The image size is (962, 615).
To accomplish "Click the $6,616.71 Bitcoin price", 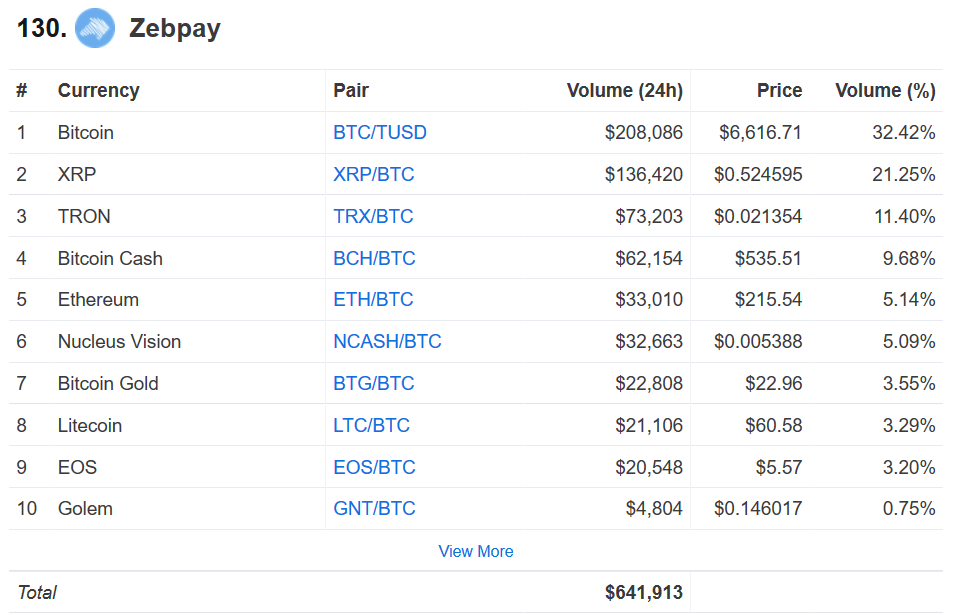I will [x=761, y=133].
